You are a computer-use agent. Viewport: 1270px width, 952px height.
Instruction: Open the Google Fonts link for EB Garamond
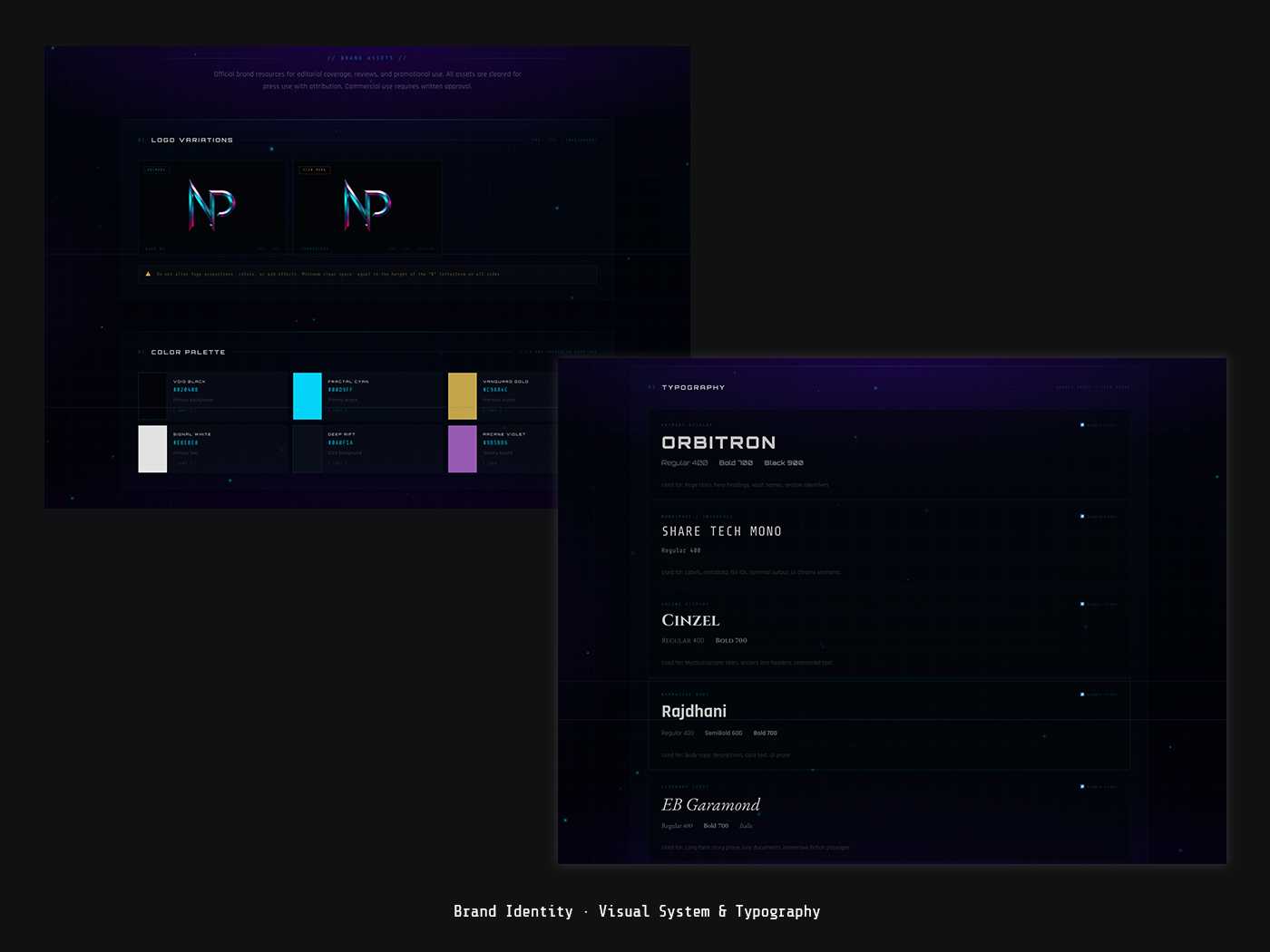click(x=1099, y=786)
